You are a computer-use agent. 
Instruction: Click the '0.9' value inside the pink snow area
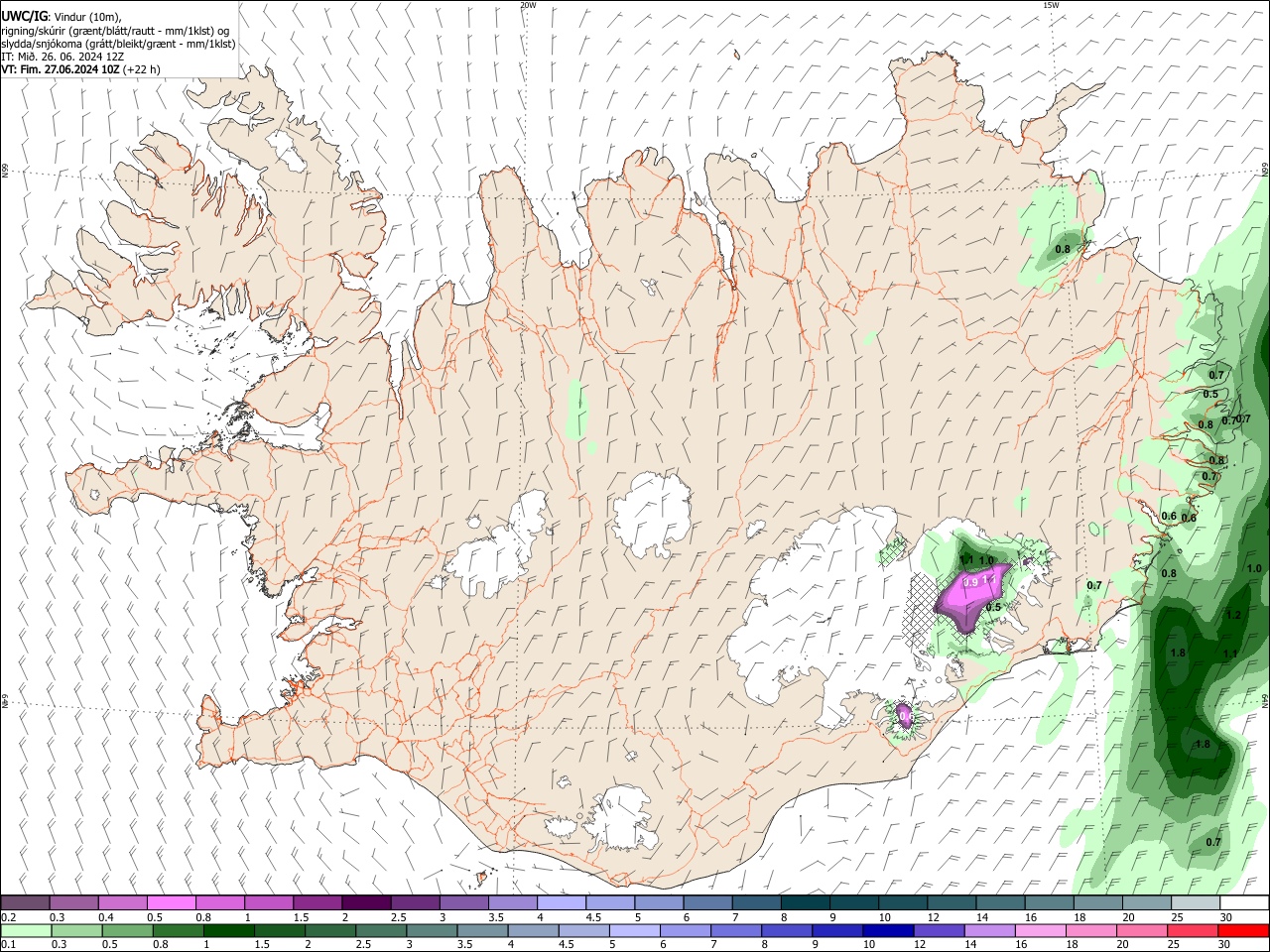(971, 582)
